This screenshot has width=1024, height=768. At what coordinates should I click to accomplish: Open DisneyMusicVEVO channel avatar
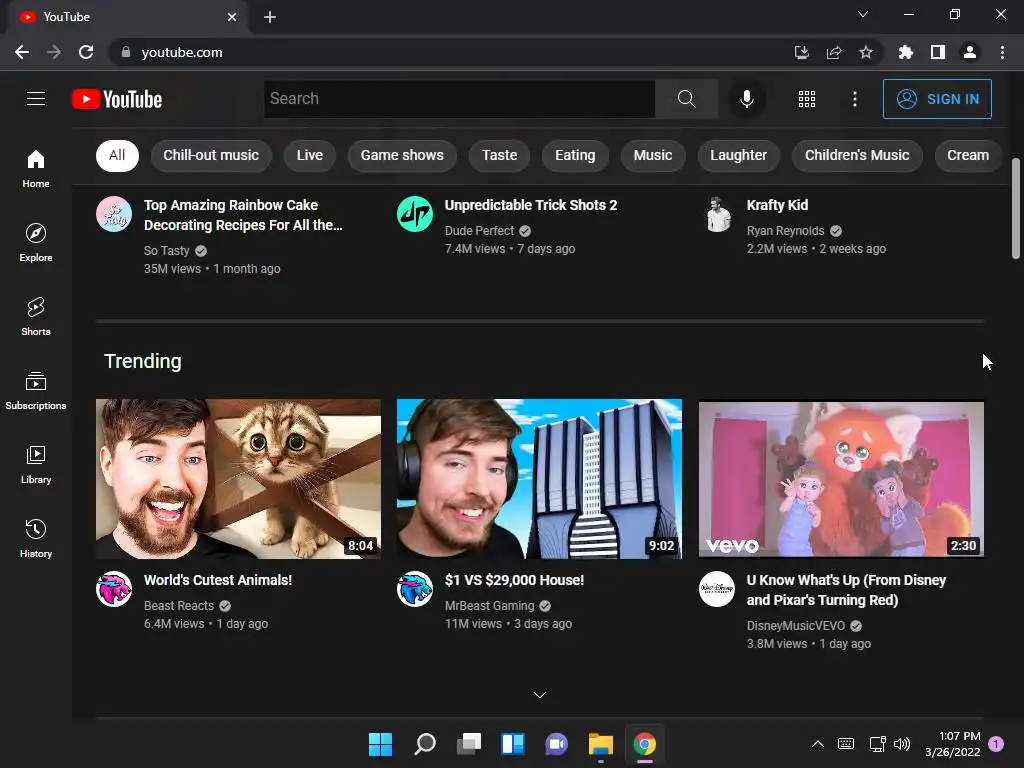click(717, 589)
